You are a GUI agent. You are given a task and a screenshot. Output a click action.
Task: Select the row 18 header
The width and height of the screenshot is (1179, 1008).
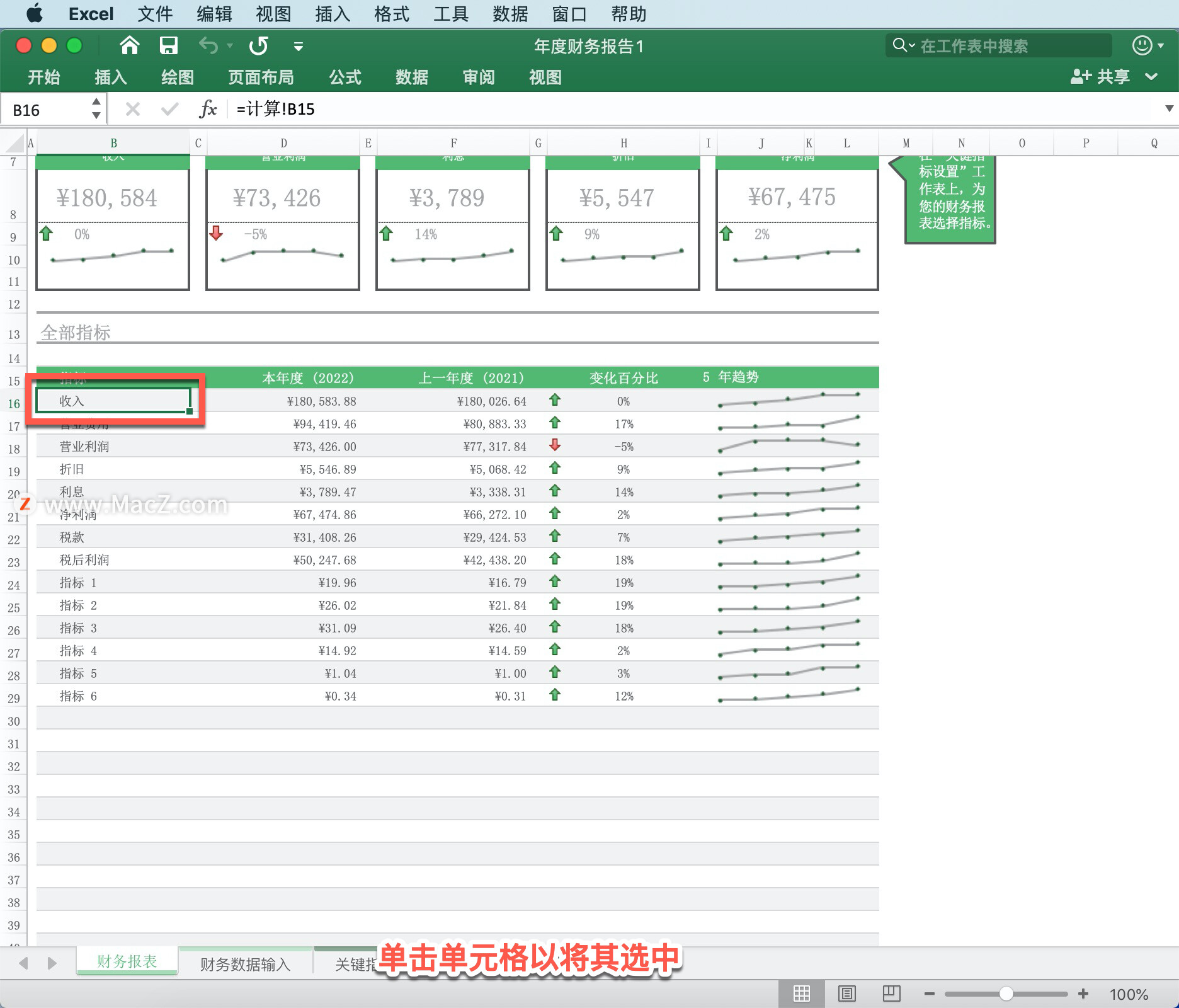coord(13,449)
